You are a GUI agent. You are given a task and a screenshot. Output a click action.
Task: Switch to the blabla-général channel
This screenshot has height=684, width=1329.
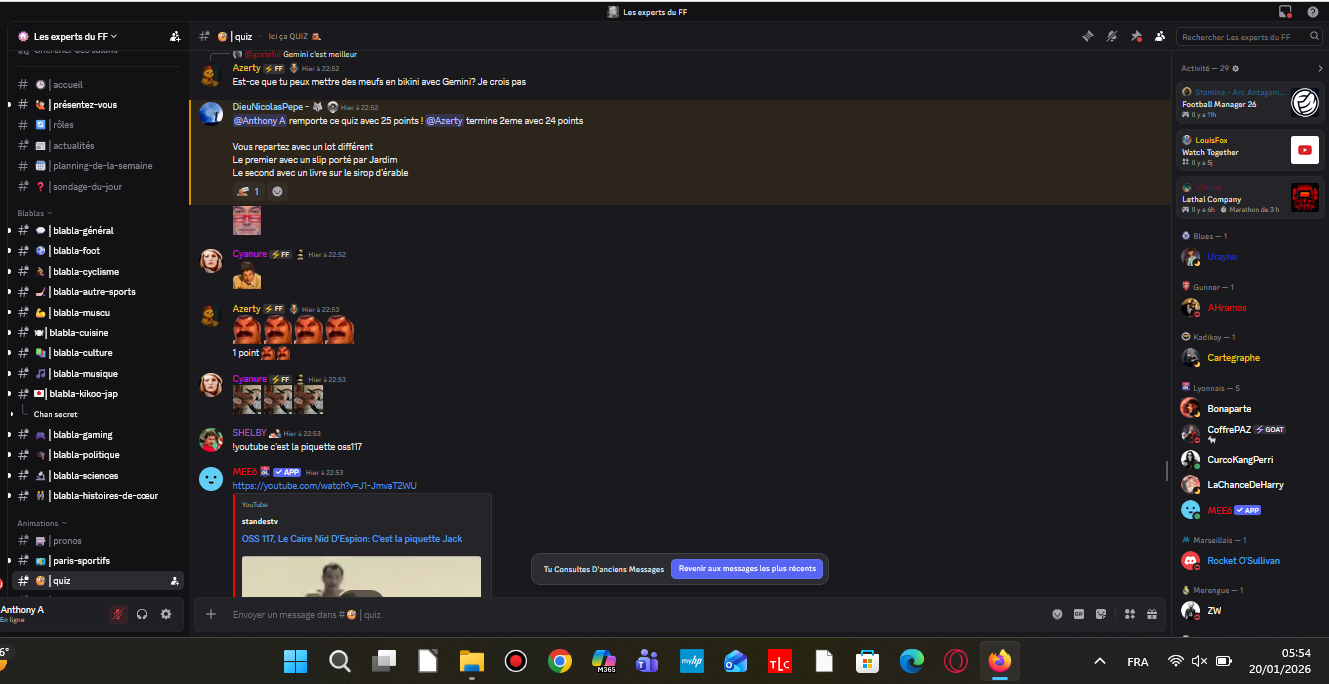click(98, 231)
